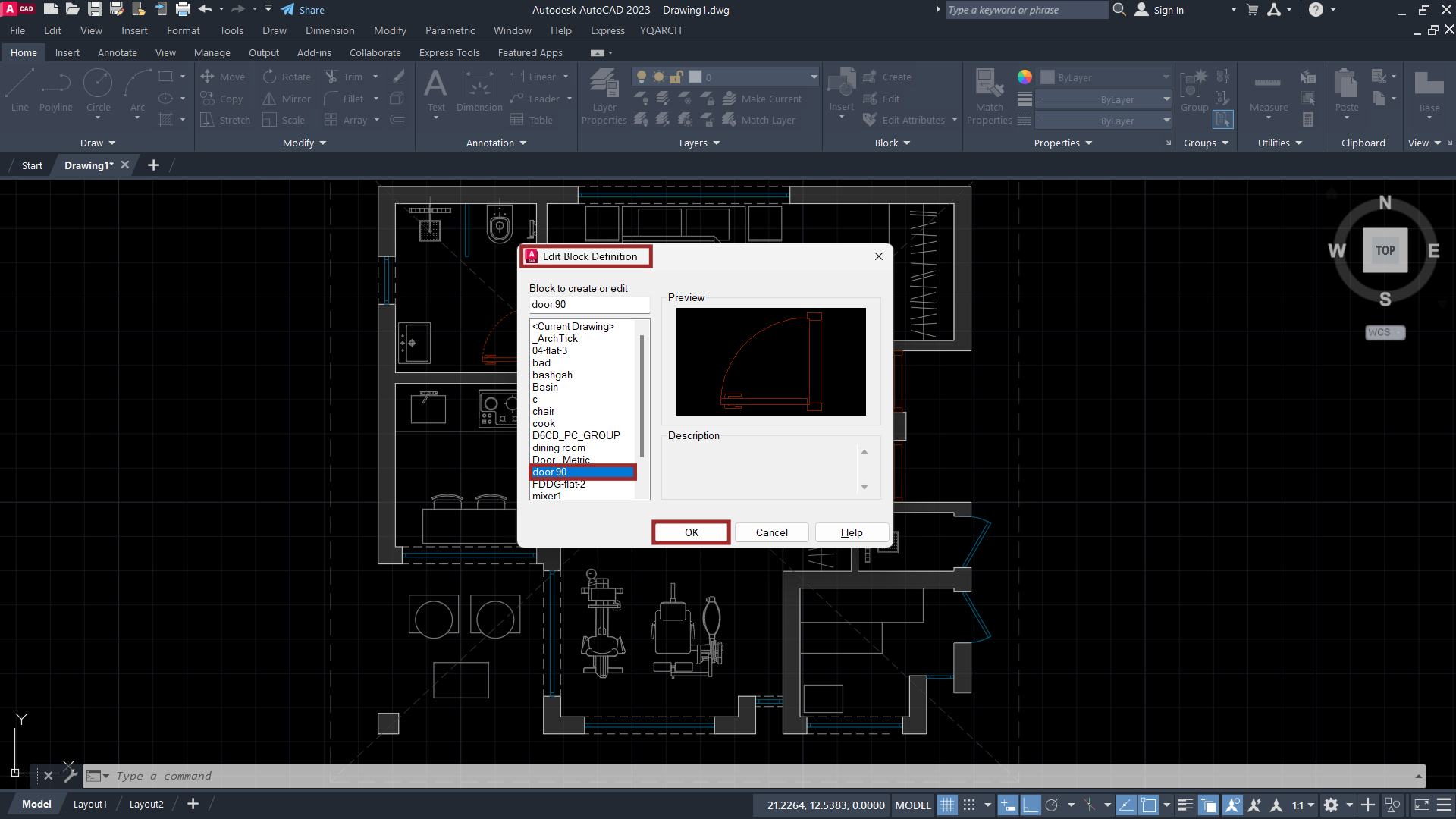The width and height of the screenshot is (1456, 819).
Task: Expand the Block panel
Action: (x=892, y=143)
